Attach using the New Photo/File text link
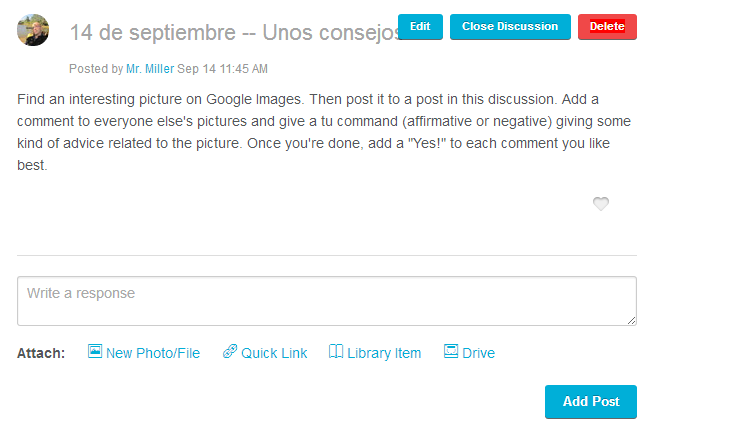 point(153,353)
